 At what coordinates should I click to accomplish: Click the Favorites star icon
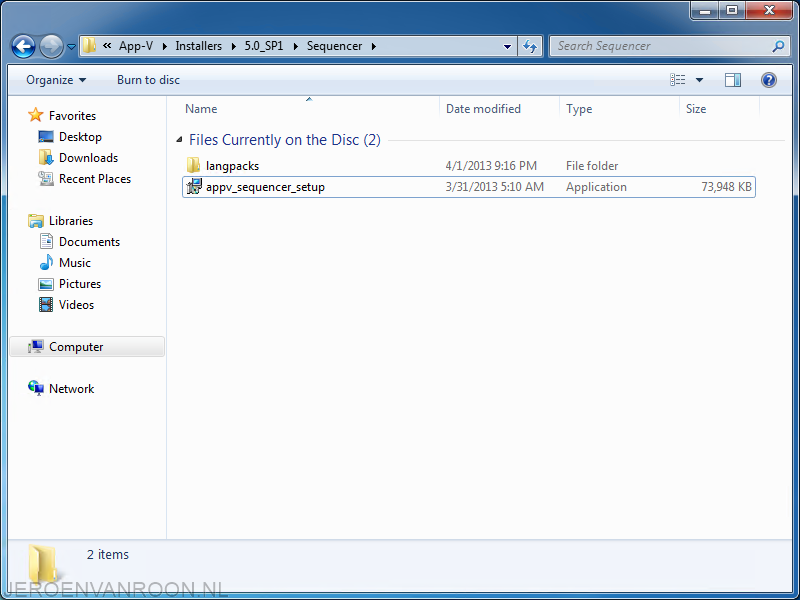(x=36, y=115)
